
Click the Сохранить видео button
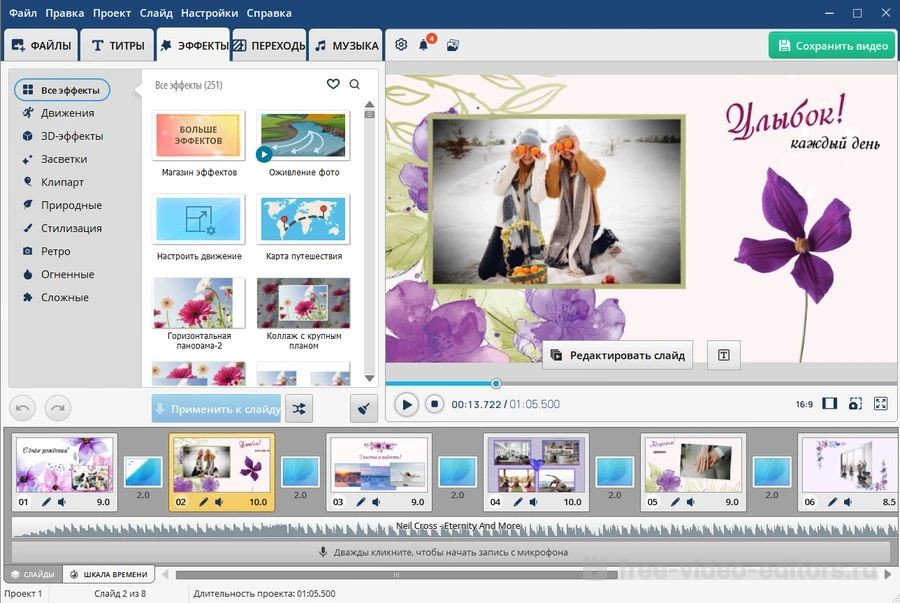(x=831, y=45)
